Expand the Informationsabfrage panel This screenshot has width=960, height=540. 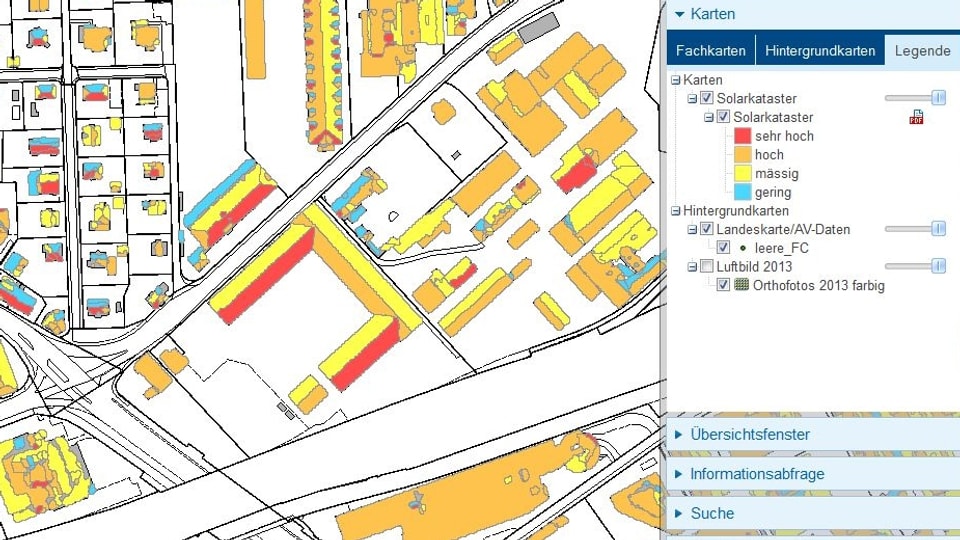813,474
